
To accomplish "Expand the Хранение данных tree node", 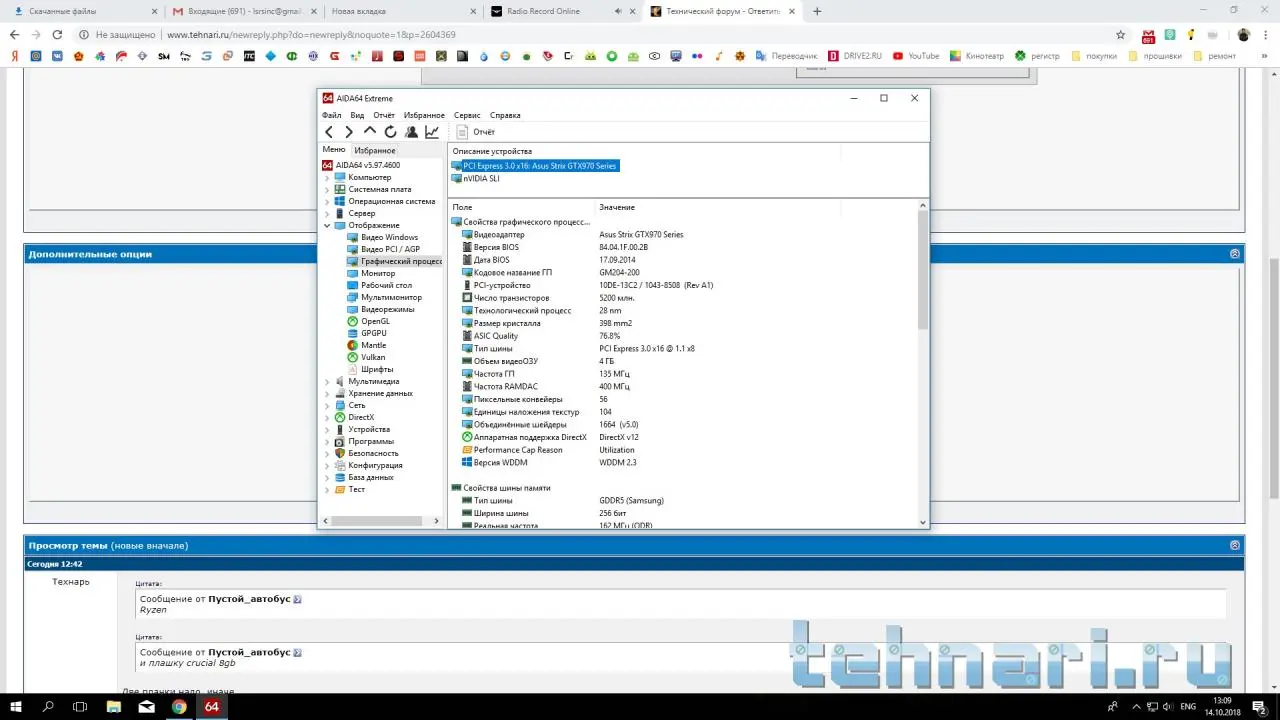I will [x=327, y=394].
